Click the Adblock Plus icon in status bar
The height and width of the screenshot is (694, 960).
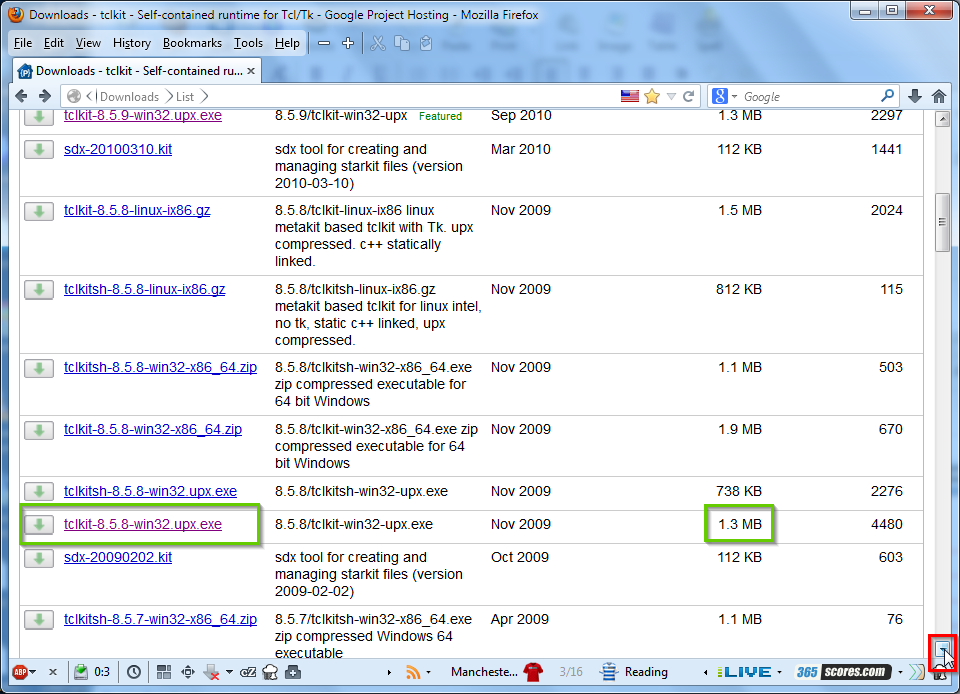(x=19, y=672)
